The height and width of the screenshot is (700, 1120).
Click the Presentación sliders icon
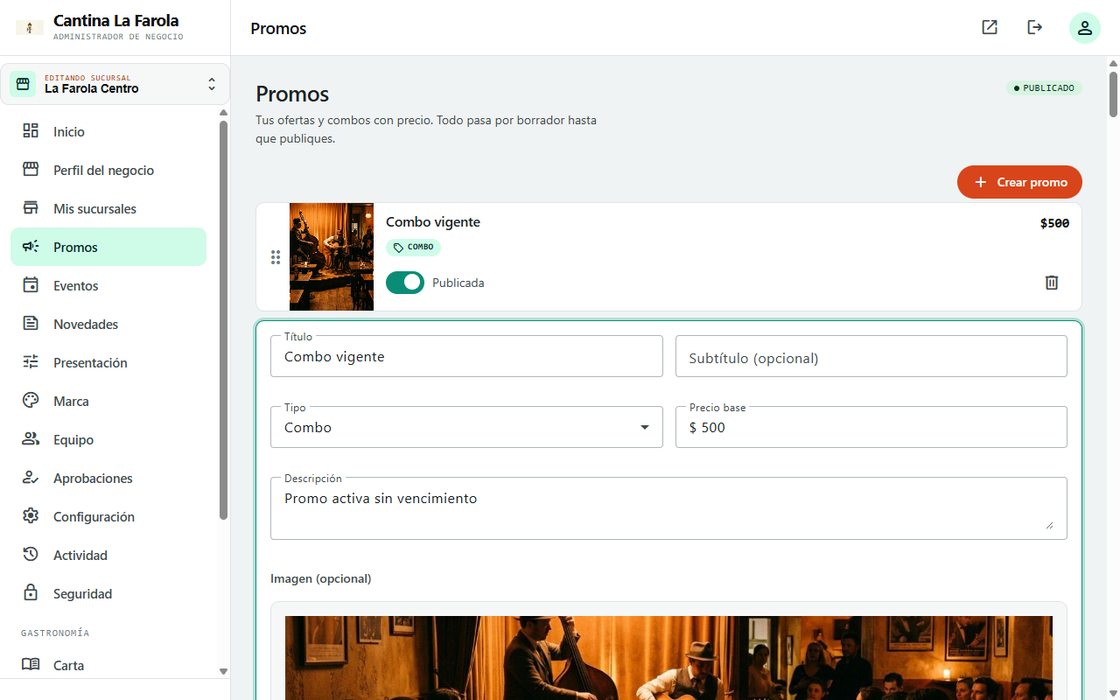30,362
